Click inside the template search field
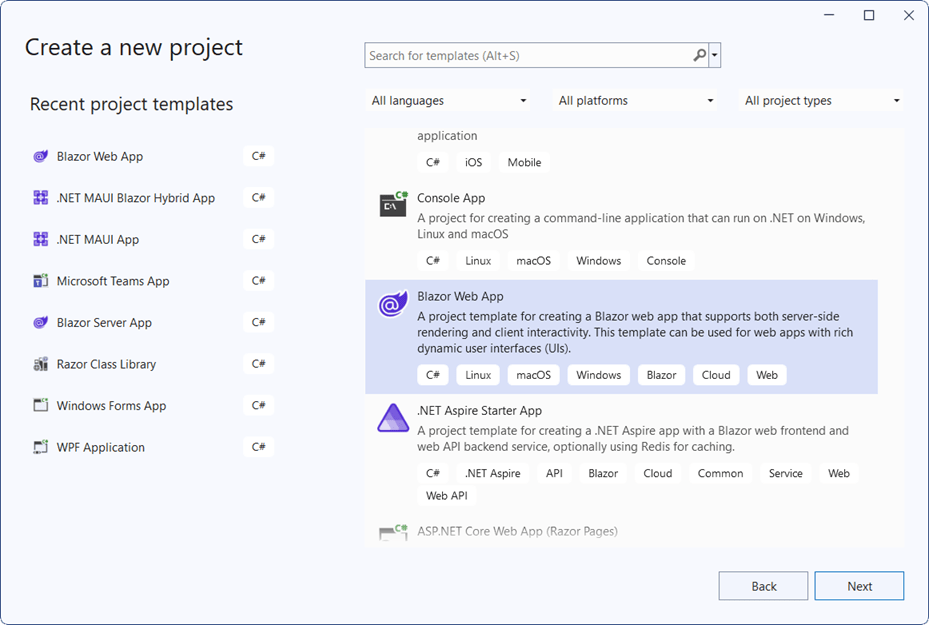Viewport: 929px width, 625px height. pos(530,55)
